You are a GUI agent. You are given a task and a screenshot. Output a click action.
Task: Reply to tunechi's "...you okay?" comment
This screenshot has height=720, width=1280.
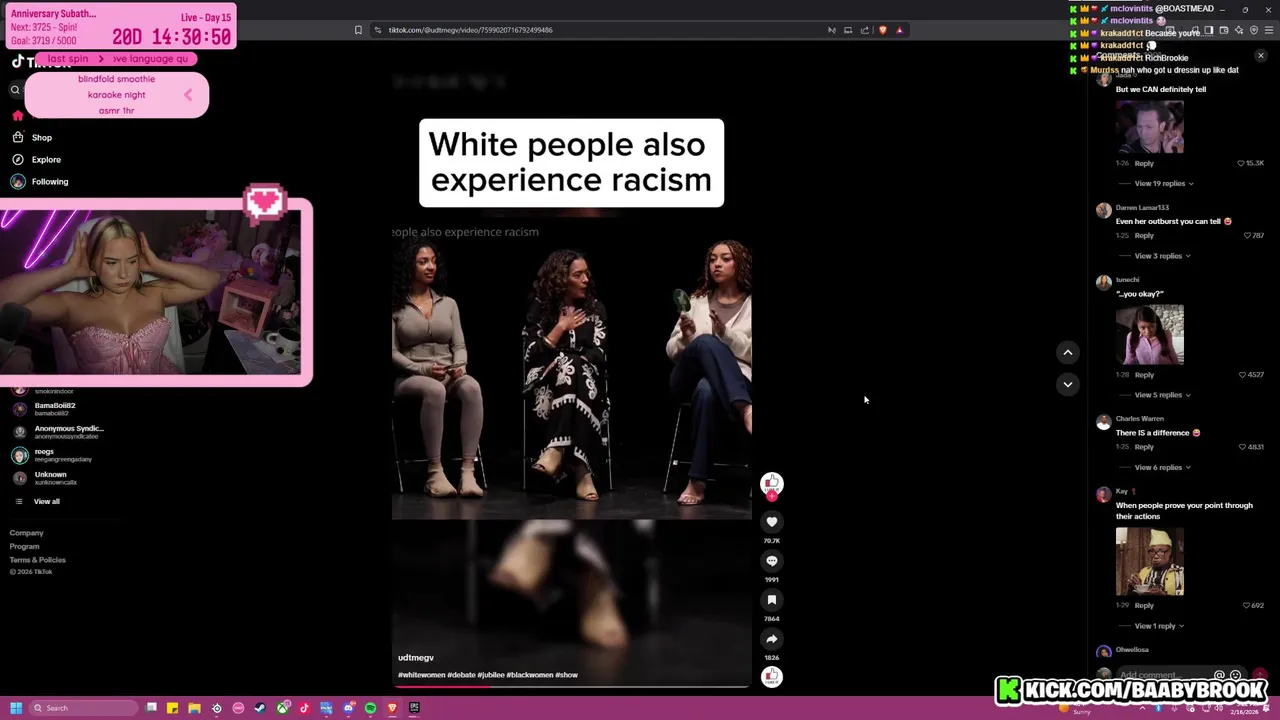click(x=1144, y=374)
